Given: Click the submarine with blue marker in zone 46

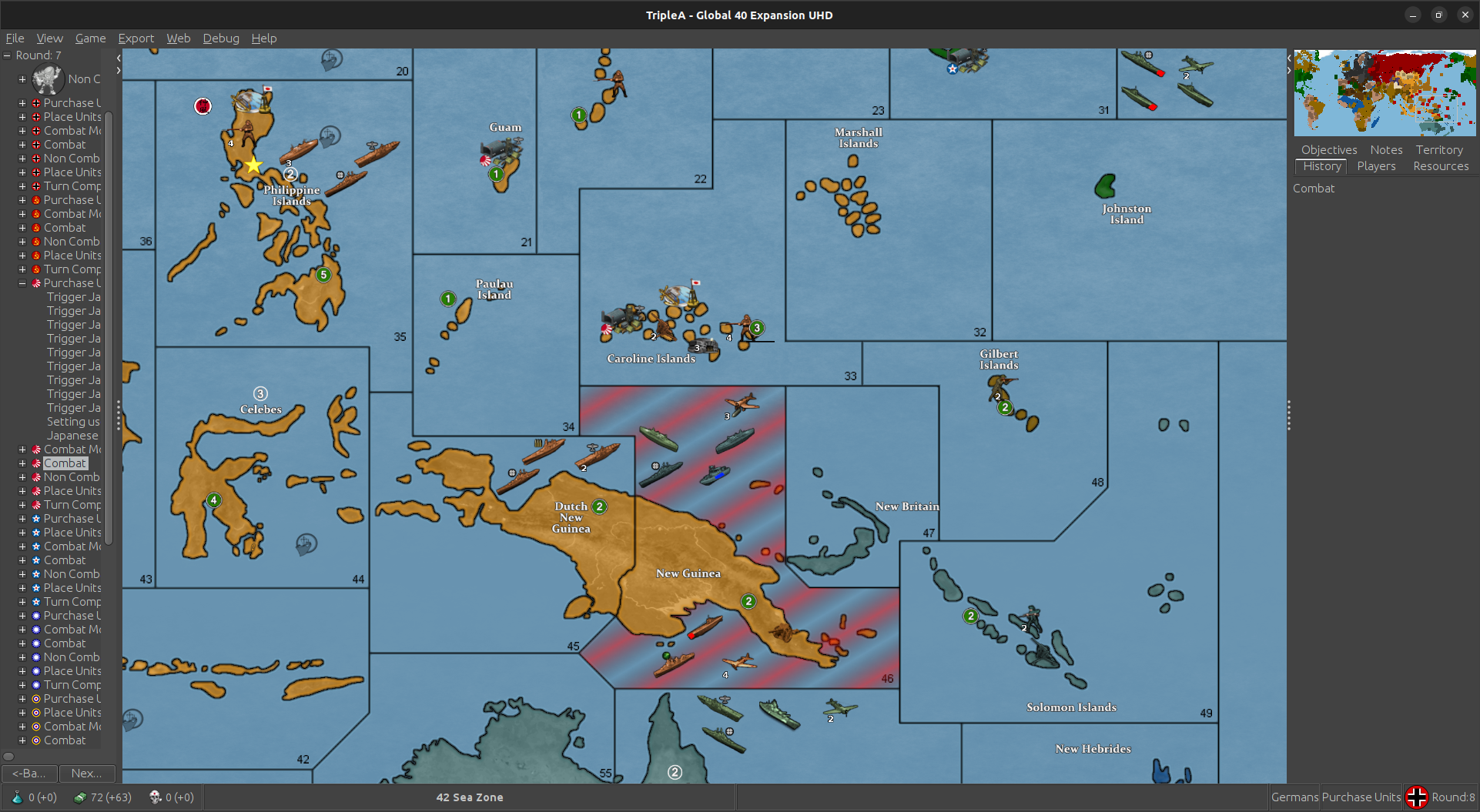Looking at the screenshot, I should pos(715,475).
